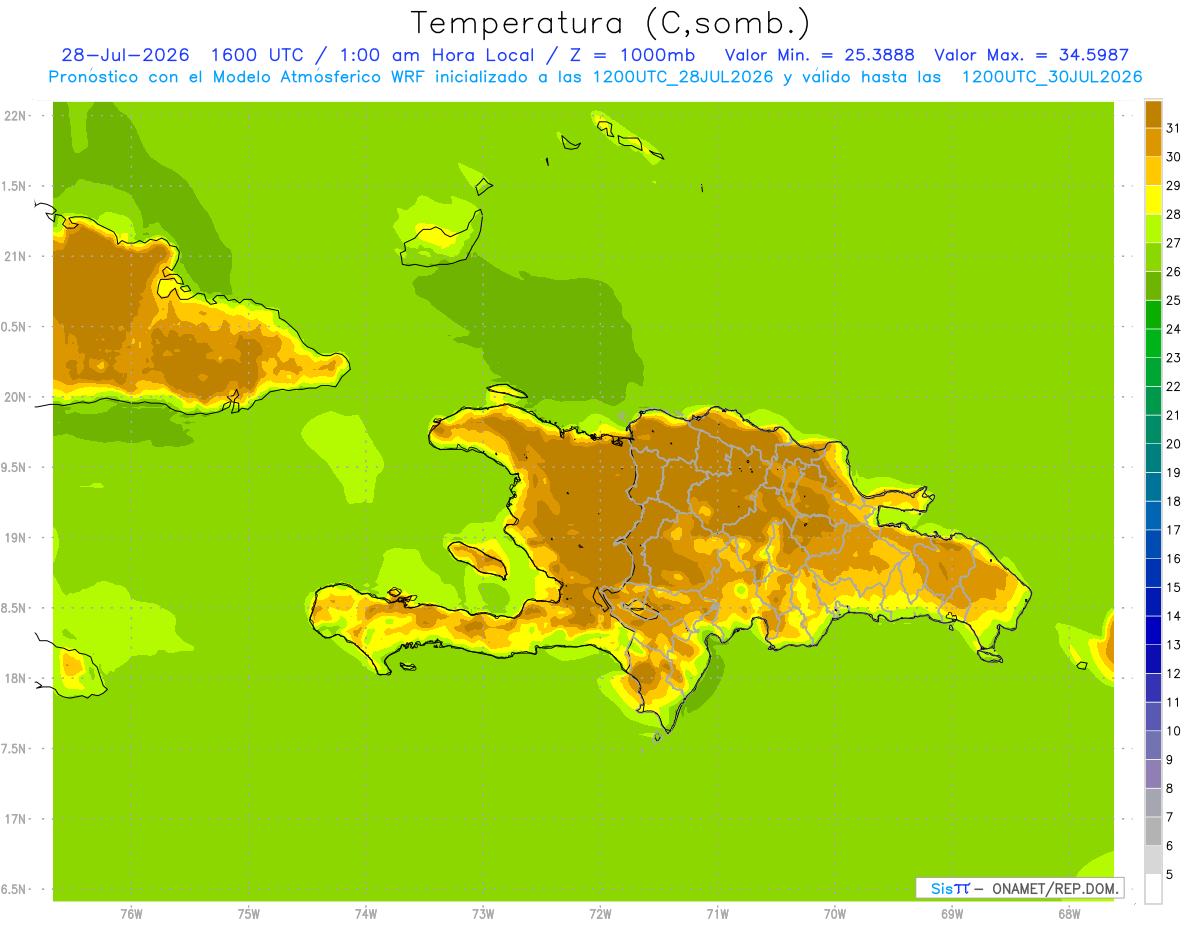Screen dimensions: 1200x927
Task: Click the '18N' latitude axis label
Action: [15, 678]
